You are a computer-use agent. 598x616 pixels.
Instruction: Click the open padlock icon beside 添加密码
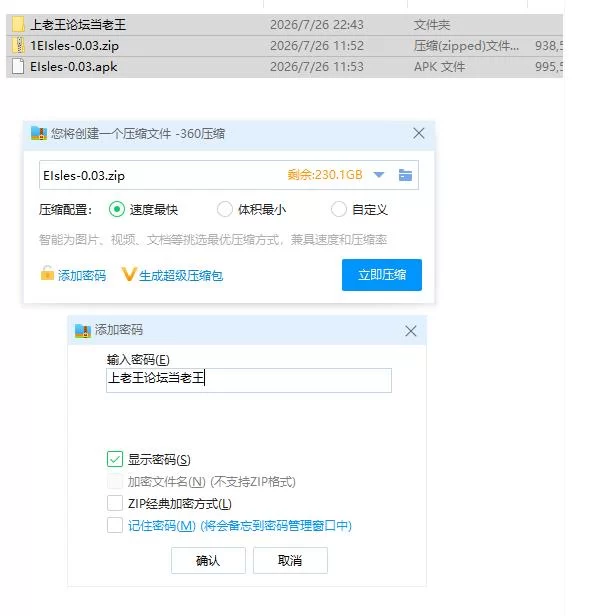47,273
